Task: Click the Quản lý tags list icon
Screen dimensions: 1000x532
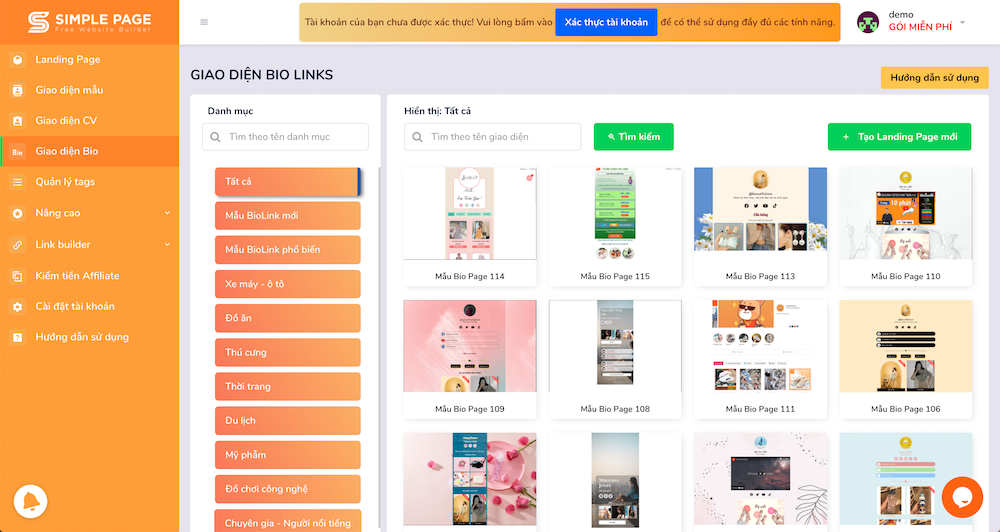Action: pos(17,182)
